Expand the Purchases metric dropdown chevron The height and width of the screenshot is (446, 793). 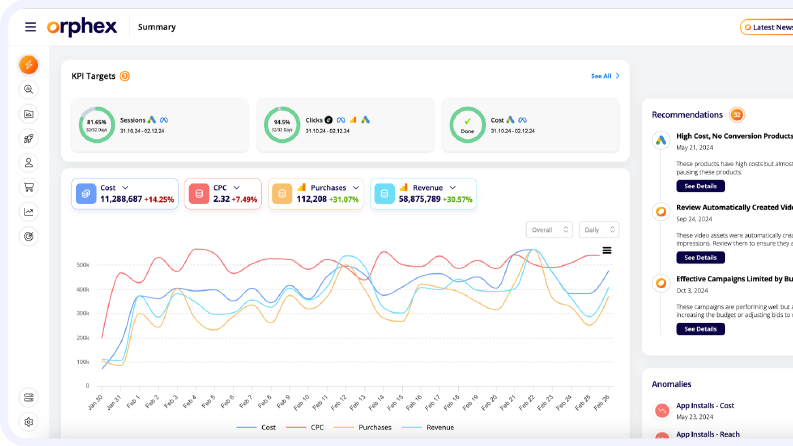[356, 188]
